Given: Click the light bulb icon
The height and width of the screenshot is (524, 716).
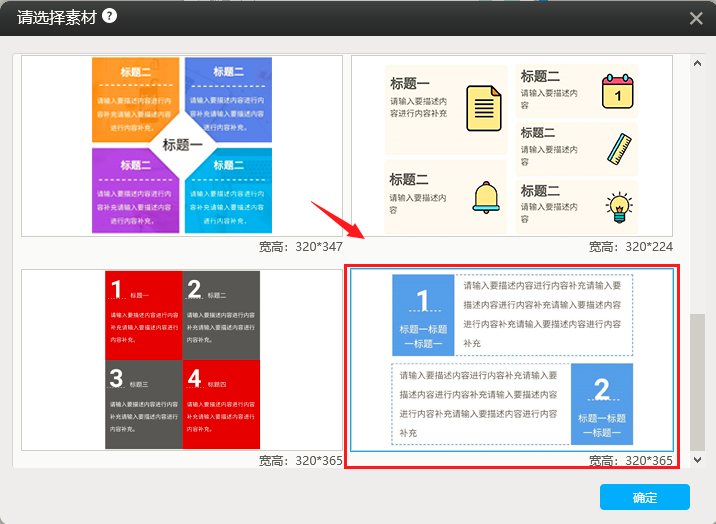Looking at the screenshot, I should coord(619,206).
